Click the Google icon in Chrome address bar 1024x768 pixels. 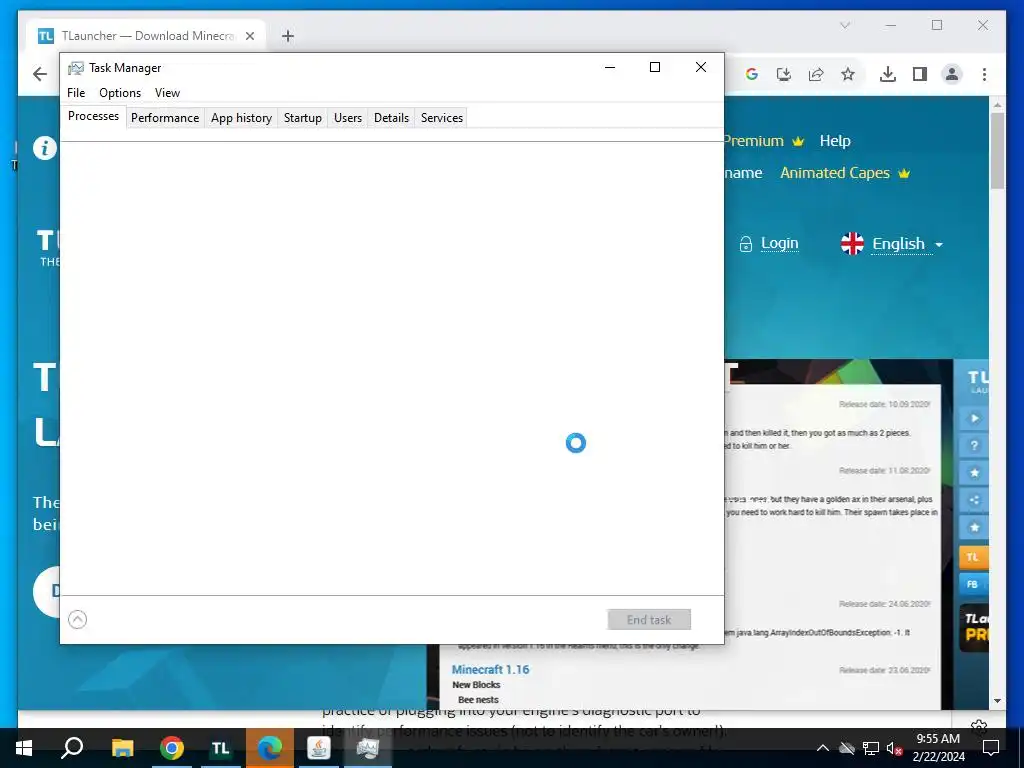pos(752,74)
